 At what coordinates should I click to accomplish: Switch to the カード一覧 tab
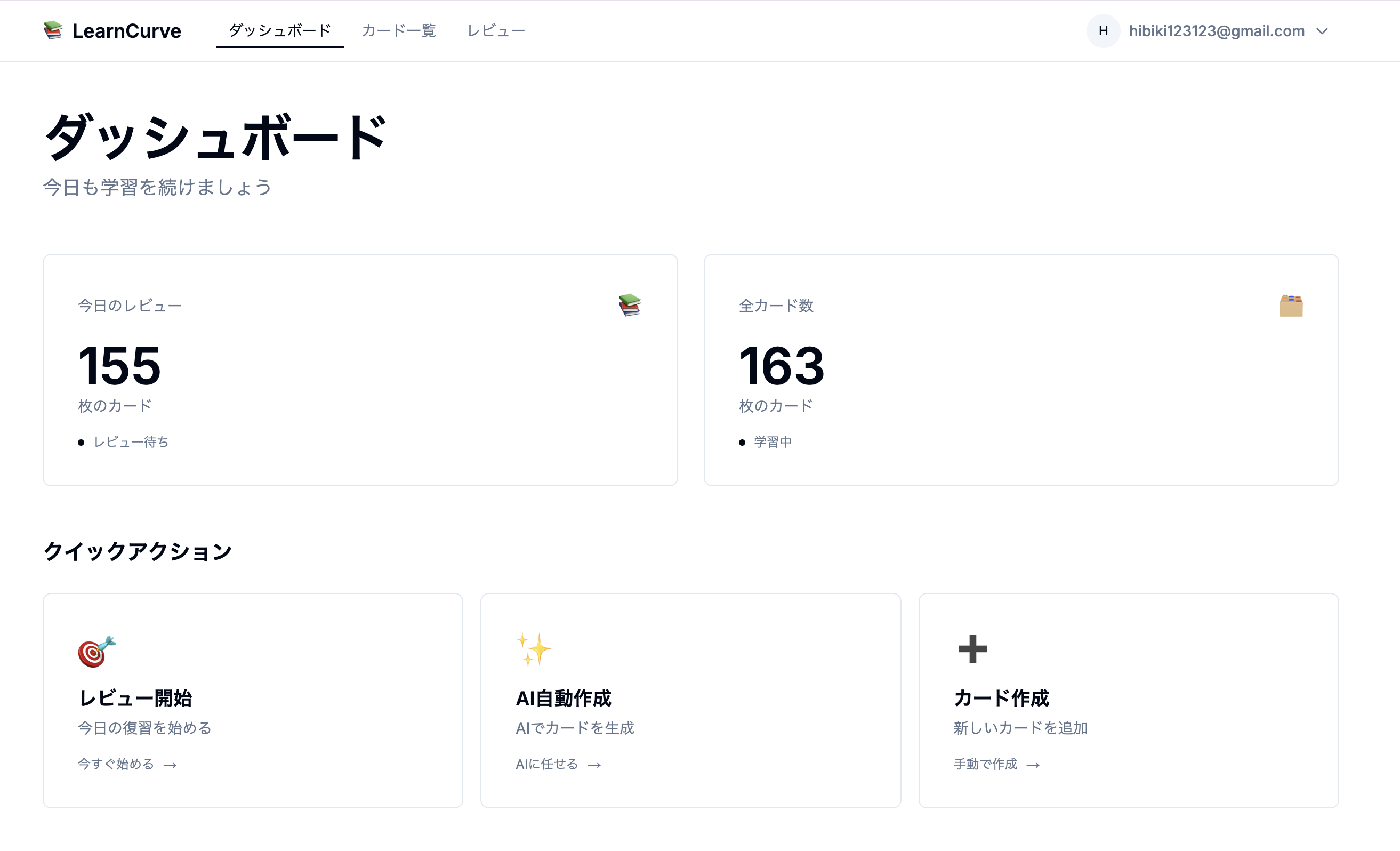pos(398,31)
